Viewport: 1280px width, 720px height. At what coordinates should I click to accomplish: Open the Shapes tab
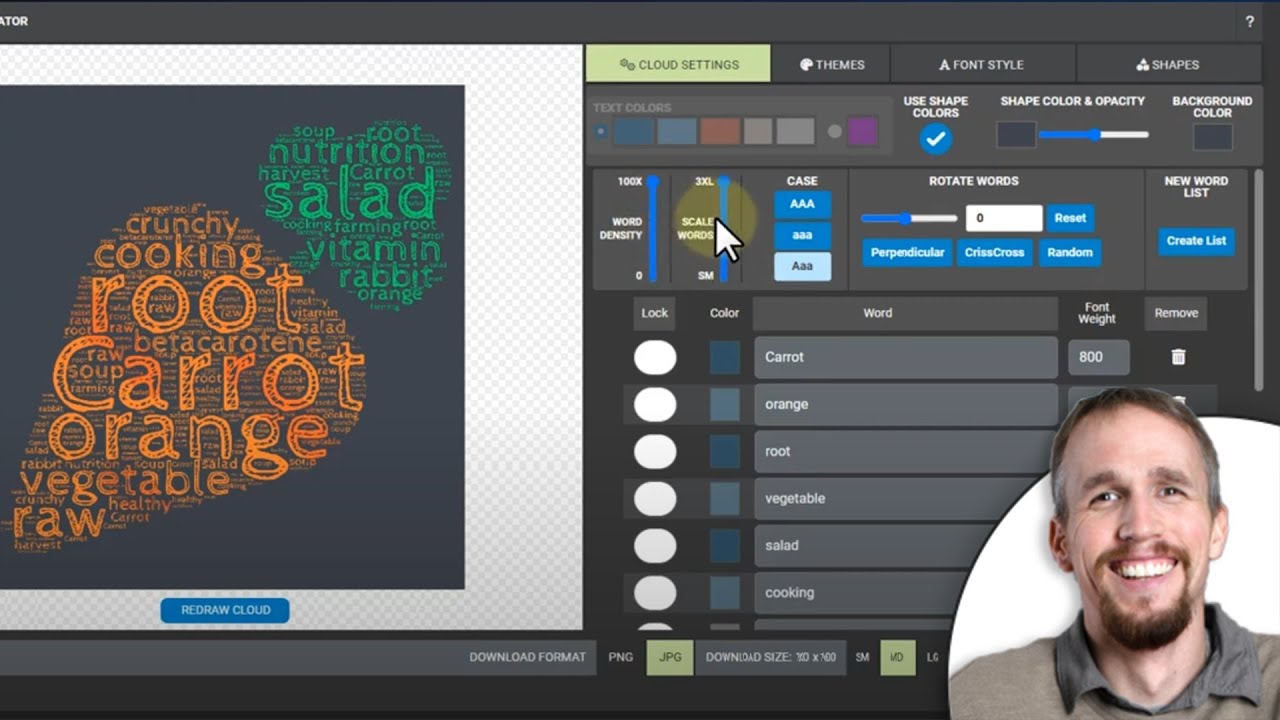[x=1168, y=64]
